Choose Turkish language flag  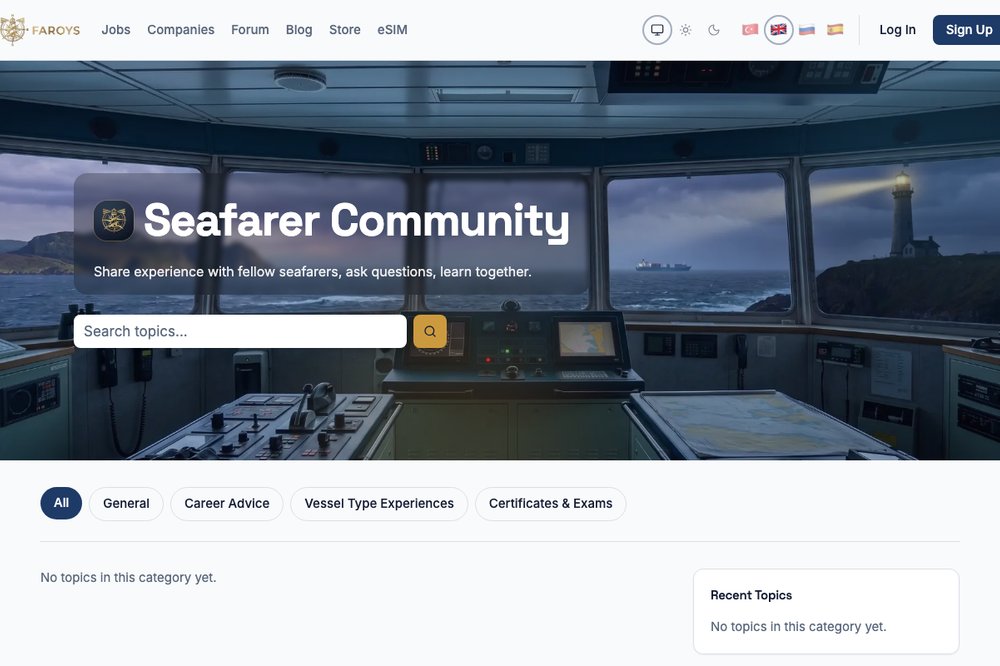click(750, 29)
